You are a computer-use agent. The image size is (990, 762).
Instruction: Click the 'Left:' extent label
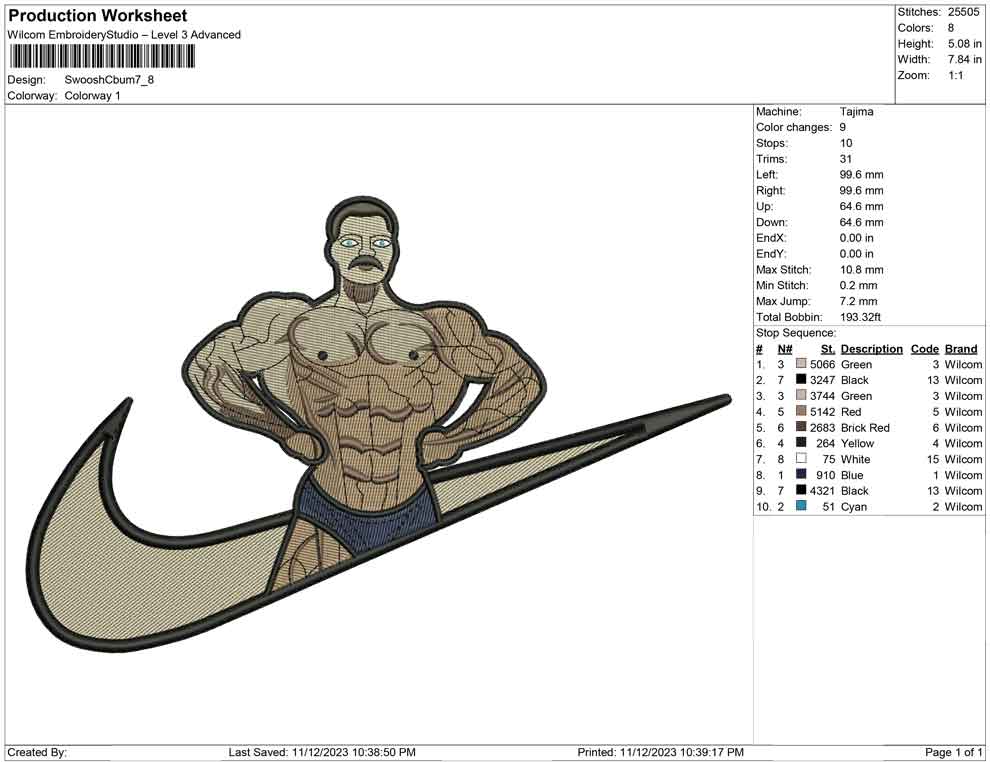click(767, 175)
